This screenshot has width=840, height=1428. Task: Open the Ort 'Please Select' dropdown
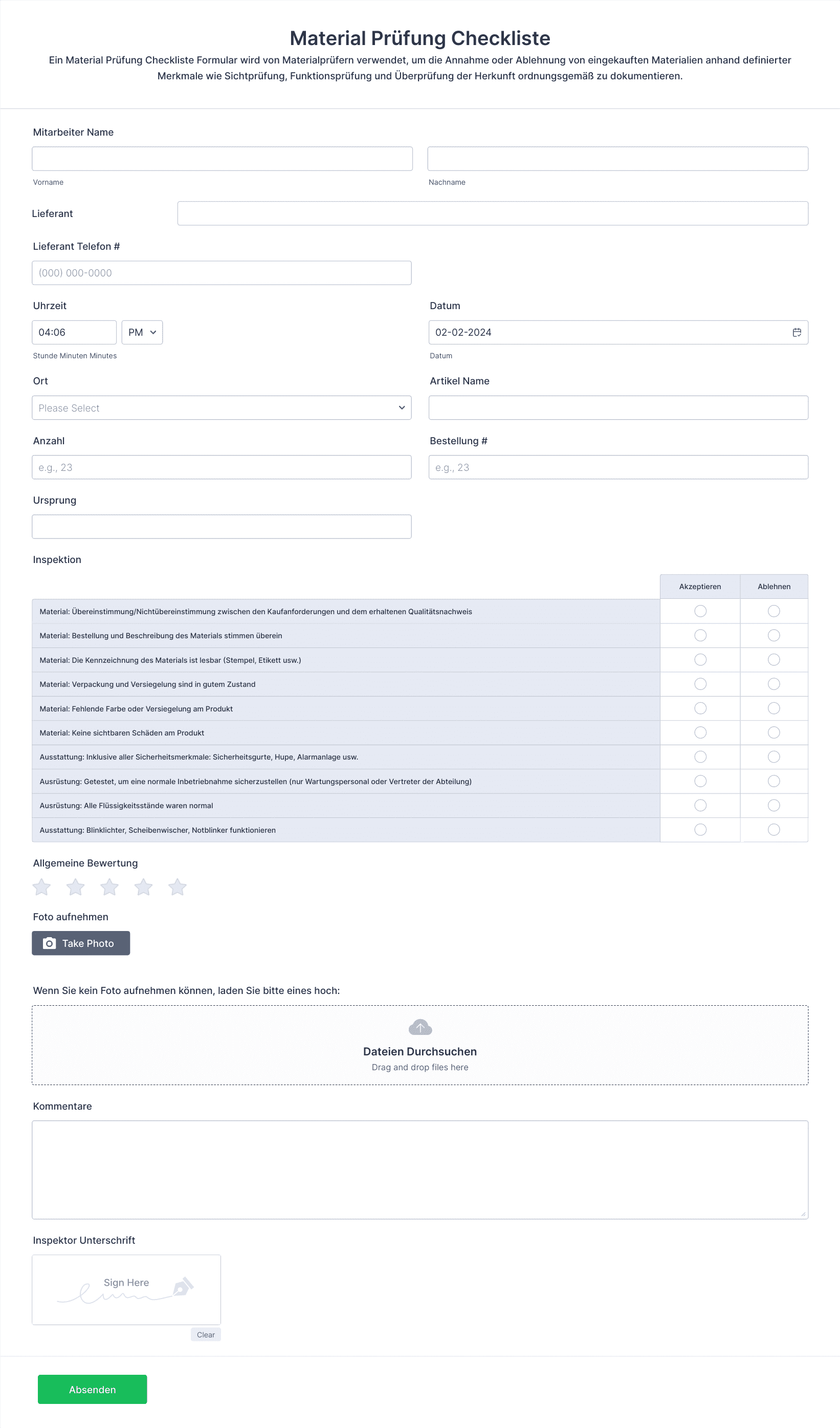[x=222, y=408]
